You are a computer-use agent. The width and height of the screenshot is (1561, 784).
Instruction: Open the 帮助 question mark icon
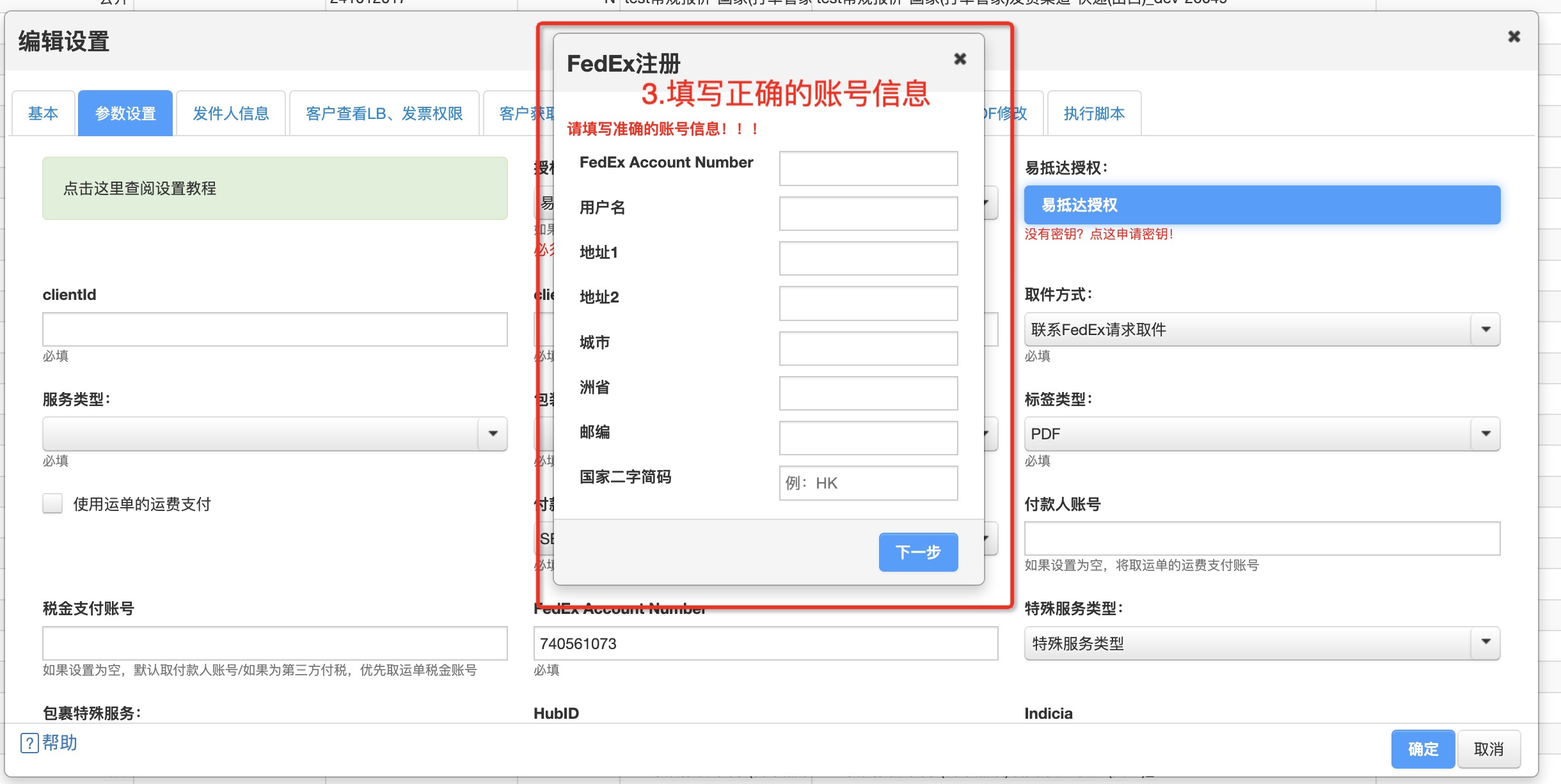[29, 743]
